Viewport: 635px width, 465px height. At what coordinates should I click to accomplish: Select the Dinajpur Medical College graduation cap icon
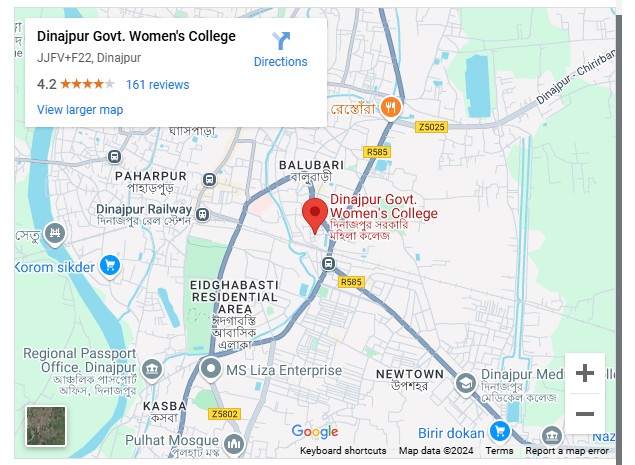coord(465,383)
